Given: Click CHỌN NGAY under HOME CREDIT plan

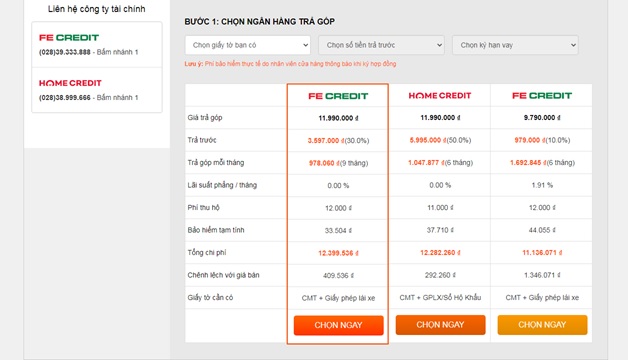Looking at the screenshot, I should (x=440, y=325).
